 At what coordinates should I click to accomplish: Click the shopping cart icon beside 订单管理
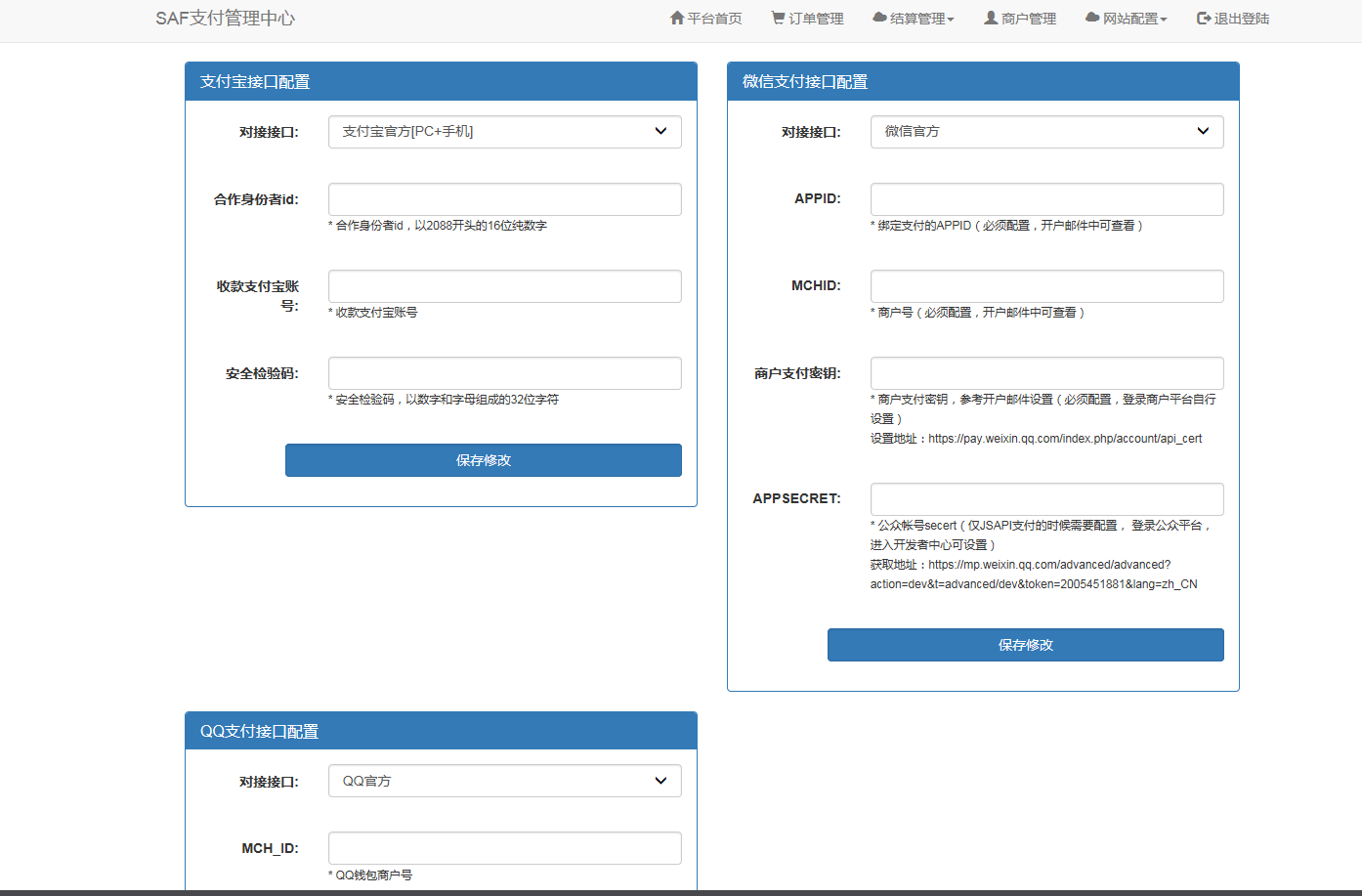click(777, 17)
